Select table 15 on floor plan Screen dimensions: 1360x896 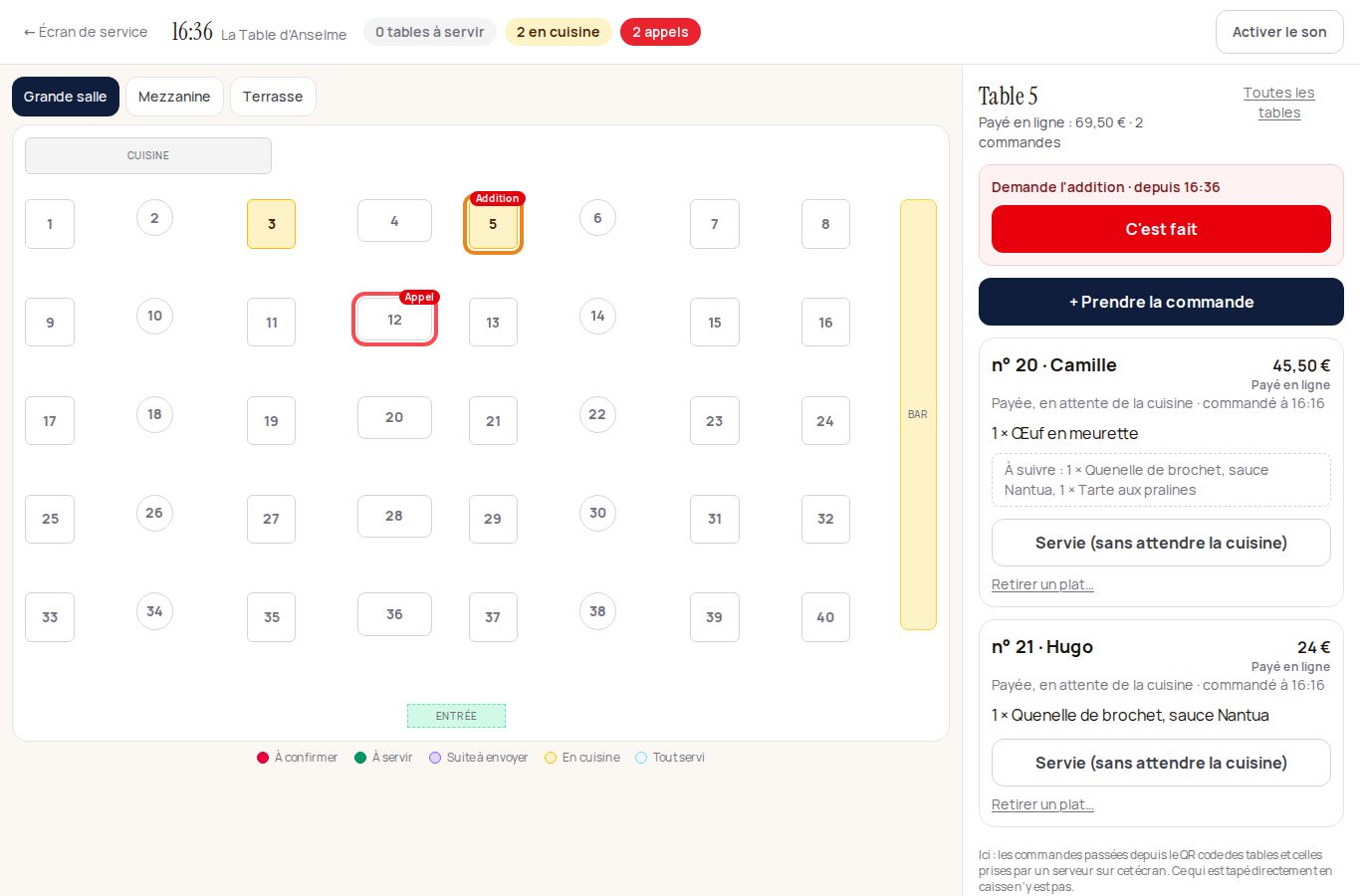point(715,323)
